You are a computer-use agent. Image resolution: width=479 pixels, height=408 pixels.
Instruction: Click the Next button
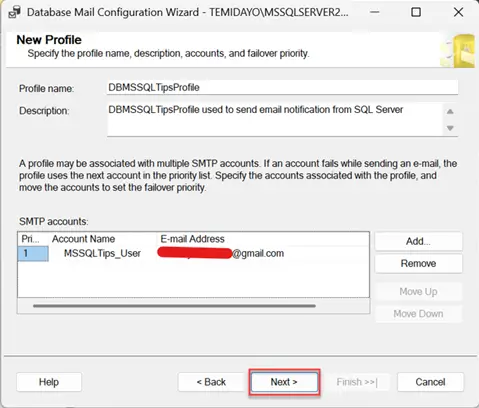tap(284, 382)
